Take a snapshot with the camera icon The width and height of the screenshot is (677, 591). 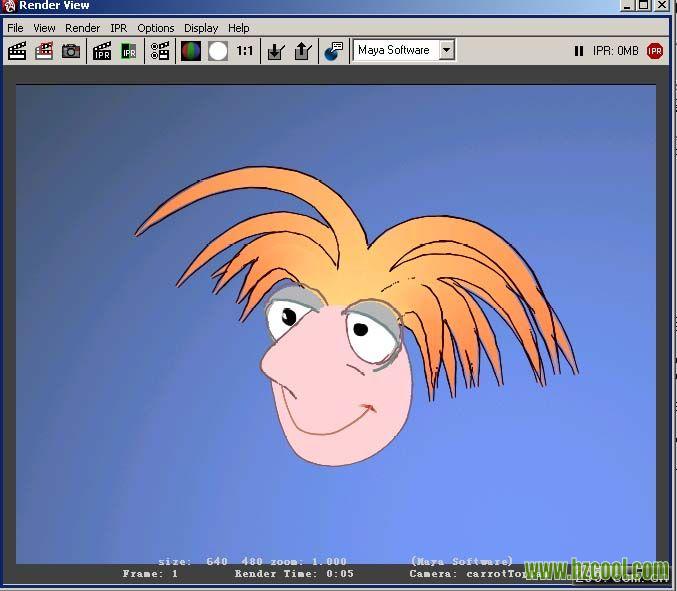tap(71, 51)
